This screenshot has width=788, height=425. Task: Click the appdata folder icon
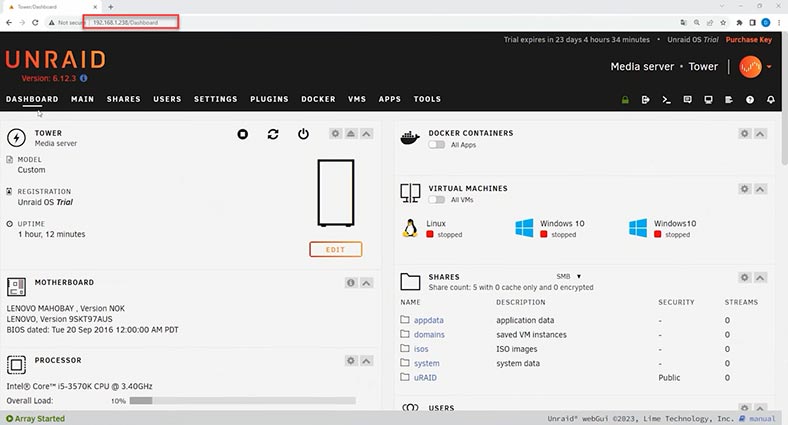pyautogui.click(x=405, y=320)
